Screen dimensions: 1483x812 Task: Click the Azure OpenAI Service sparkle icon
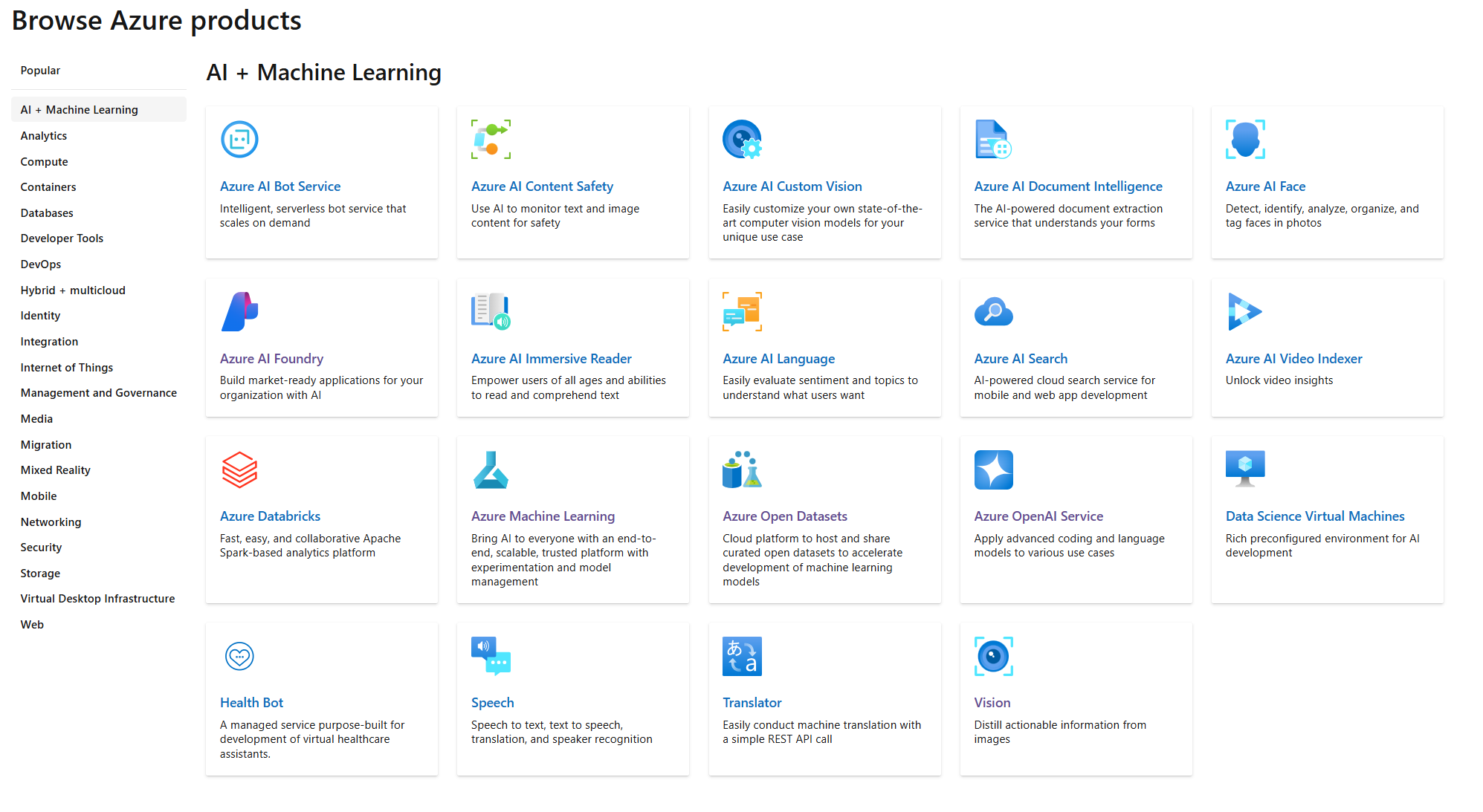point(993,470)
